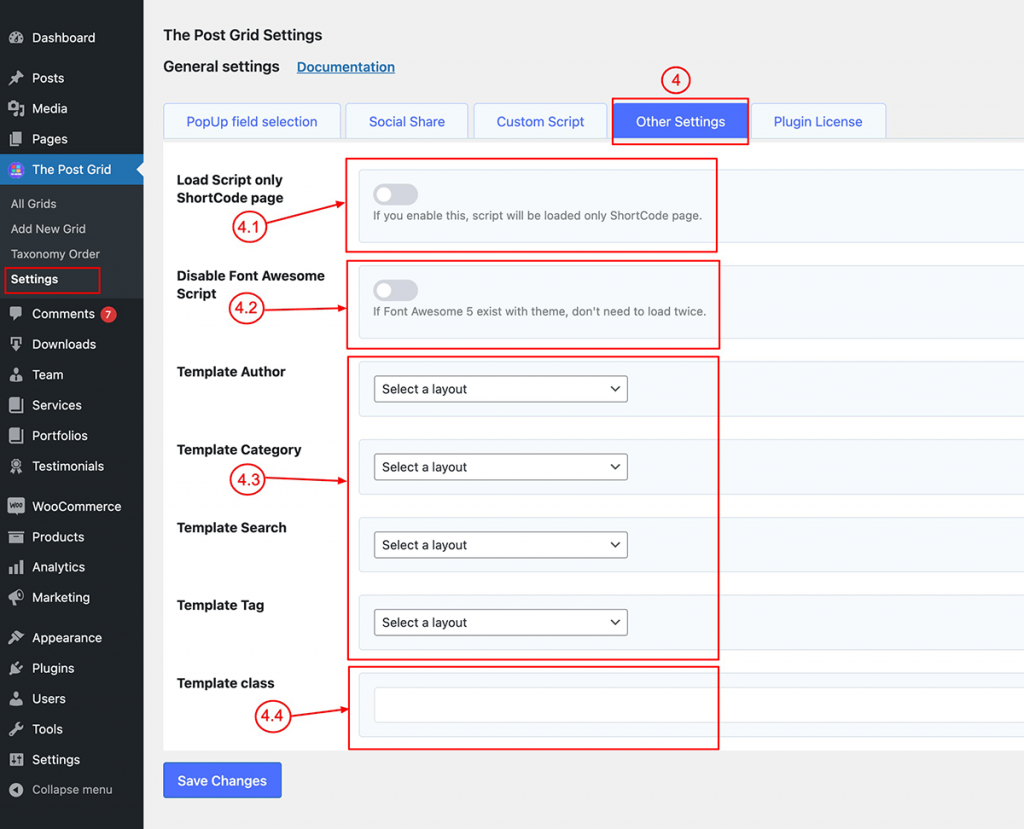Click the "General settings" heading

click(x=221, y=67)
